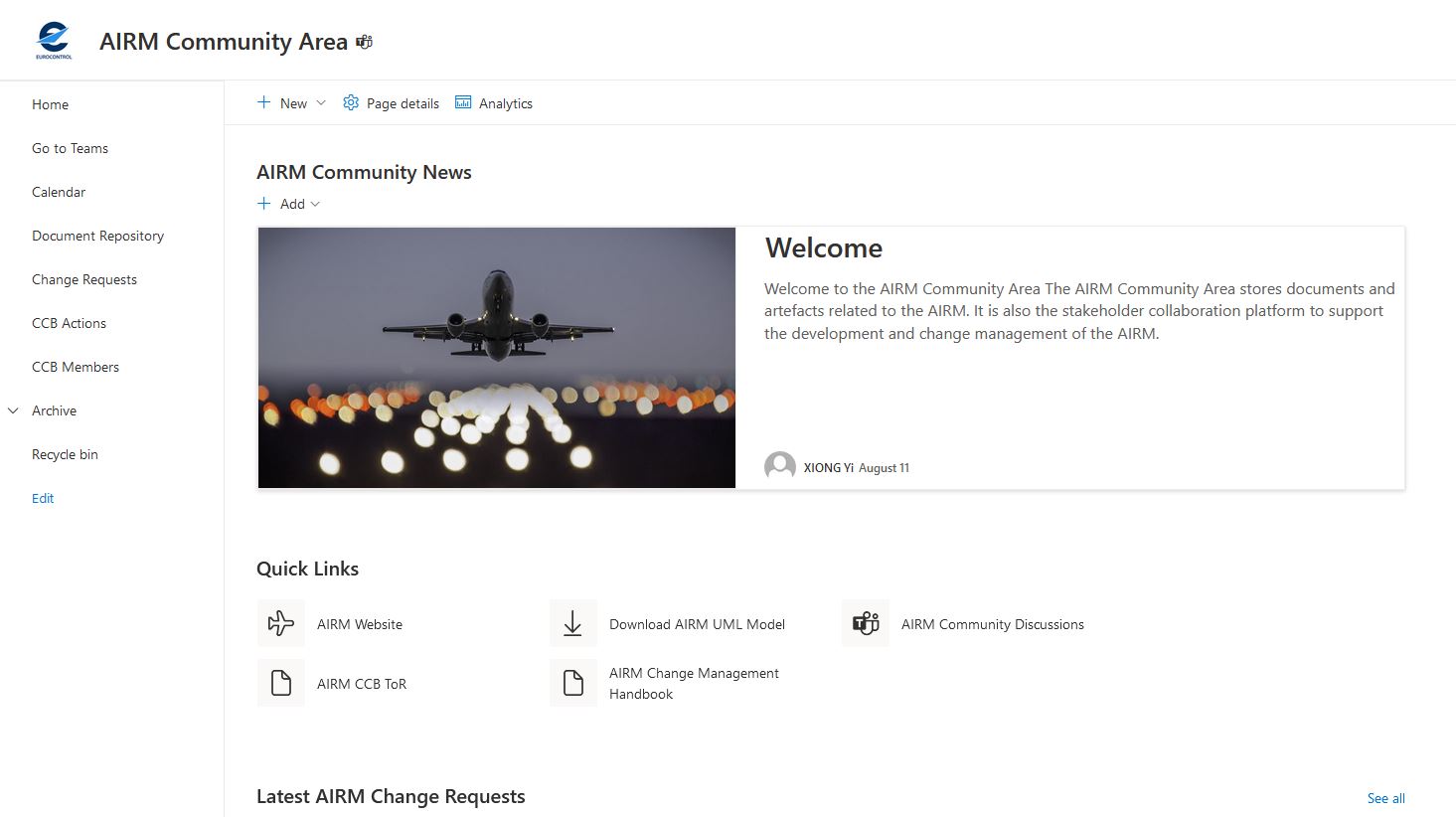Viewport: 1456px width, 817px height.
Task: Open Download AIRM UML Model link
Action: pos(697,624)
